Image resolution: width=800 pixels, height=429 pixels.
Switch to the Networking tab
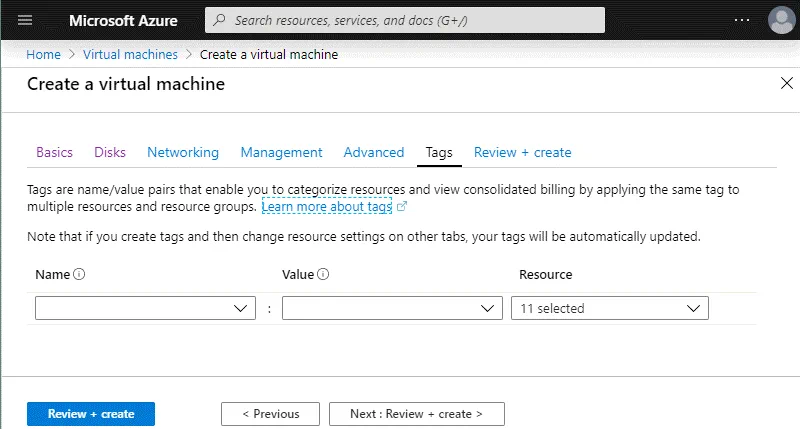pyautogui.click(x=183, y=152)
